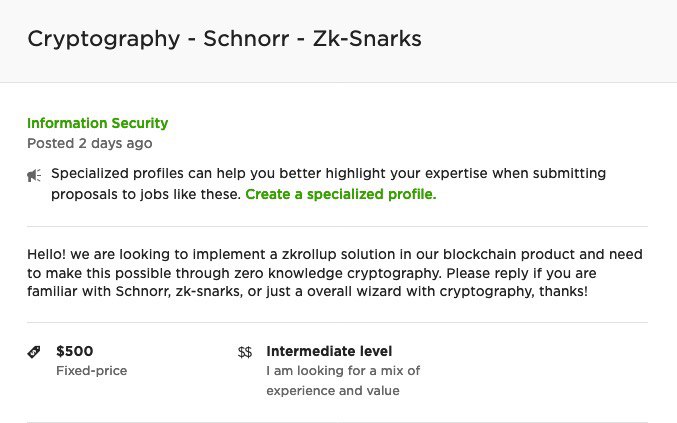677x423 pixels.
Task: Click the Posted 2 days ago timestamp
Action: point(90,143)
